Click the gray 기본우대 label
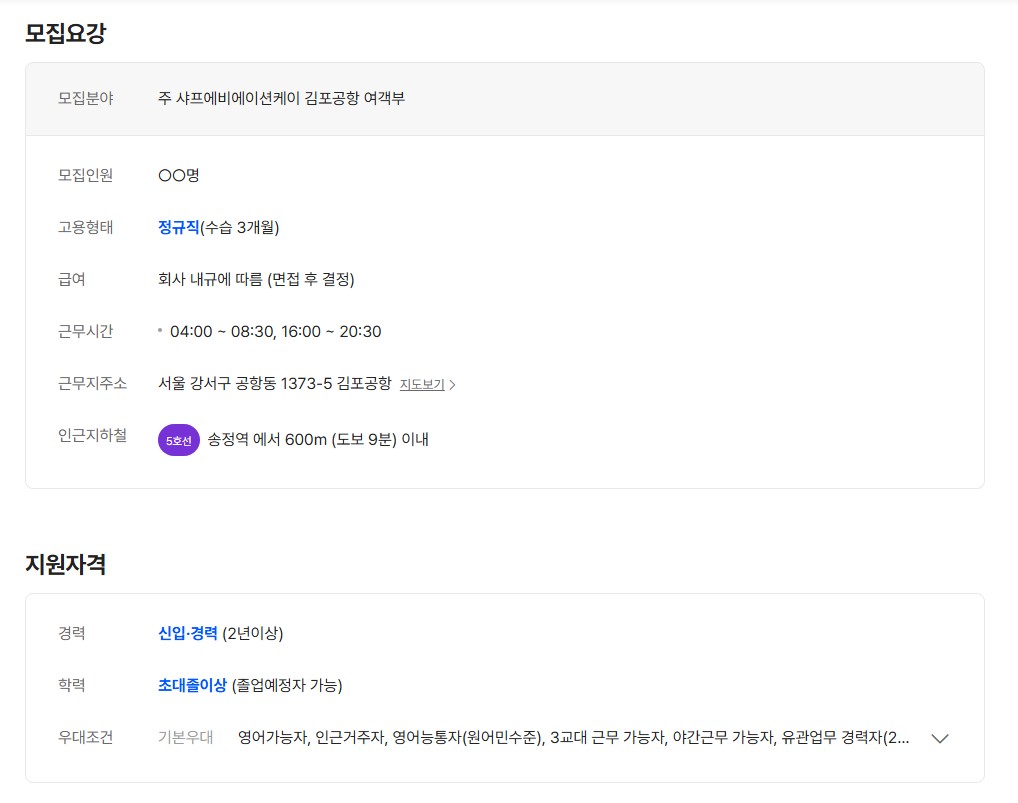 (185, 738)
